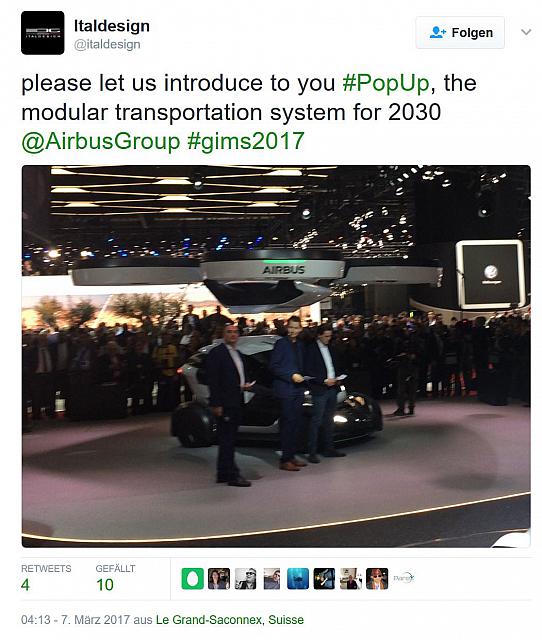
Task: Click the blue underwater liker avatar
Action: 298,578
